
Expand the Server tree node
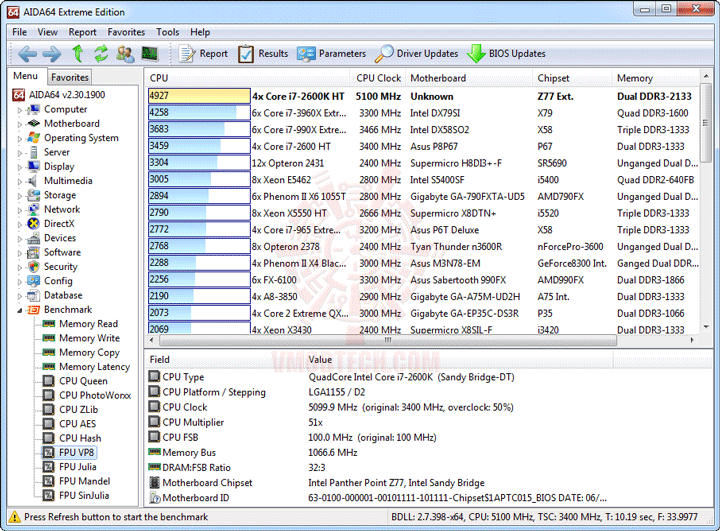19,153
